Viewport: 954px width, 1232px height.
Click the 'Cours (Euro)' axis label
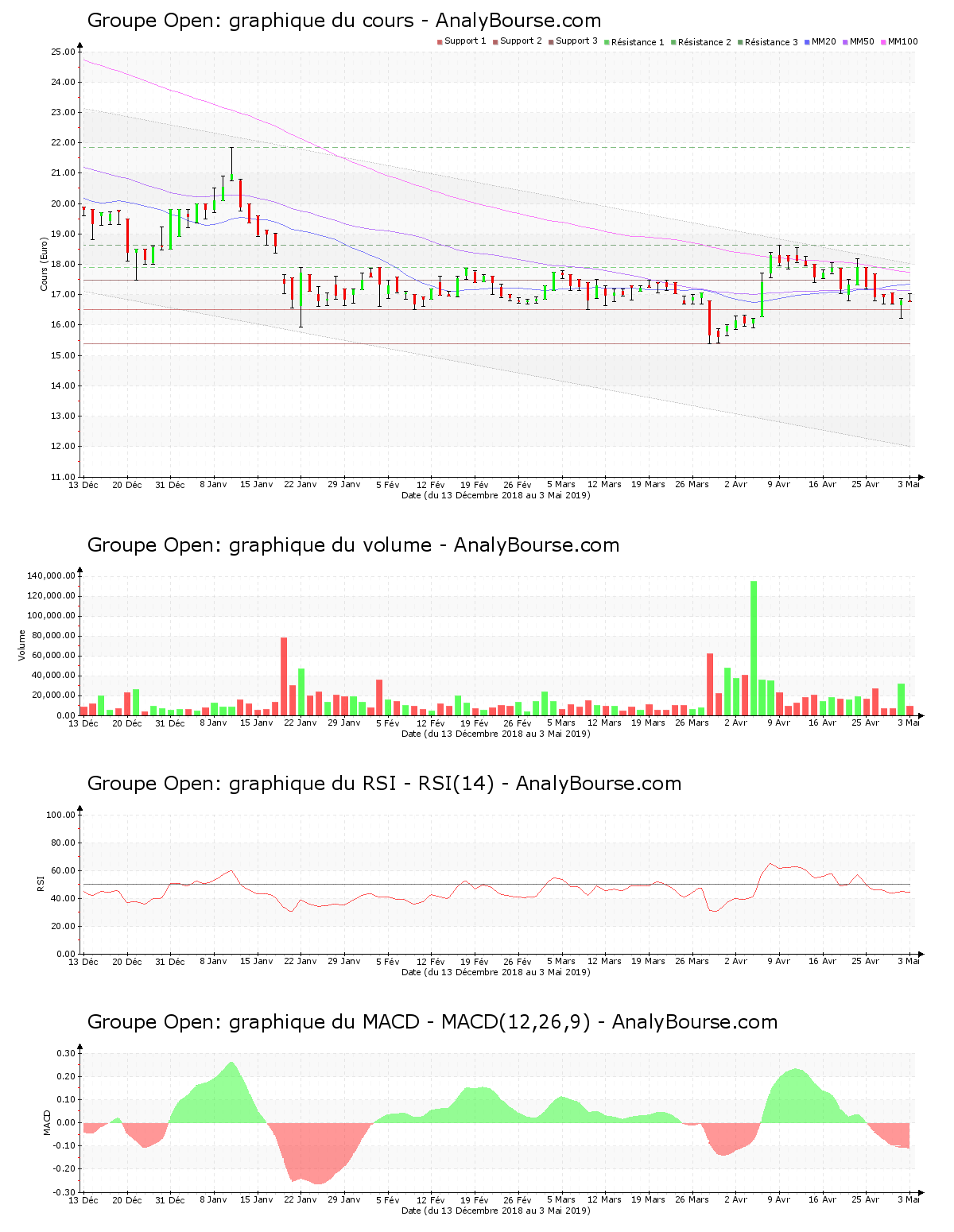point(45,264)
